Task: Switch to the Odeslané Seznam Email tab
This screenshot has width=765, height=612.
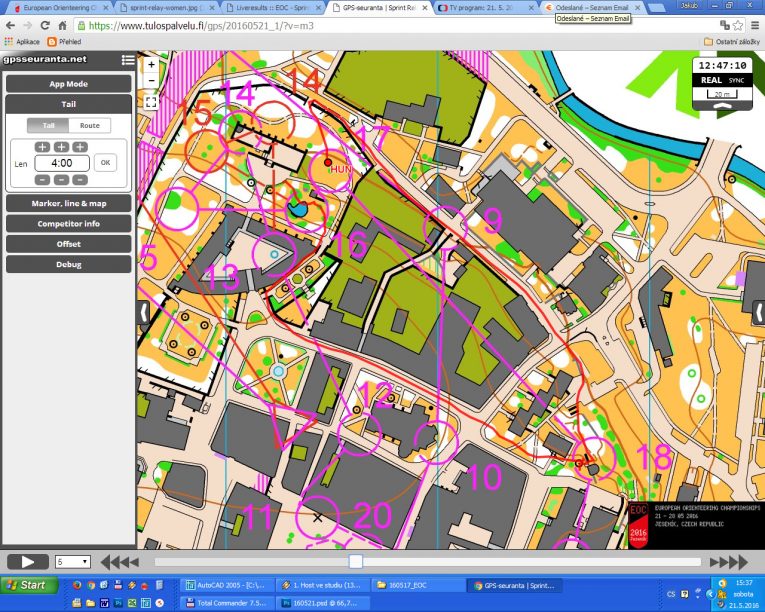Action: (591, 8)
